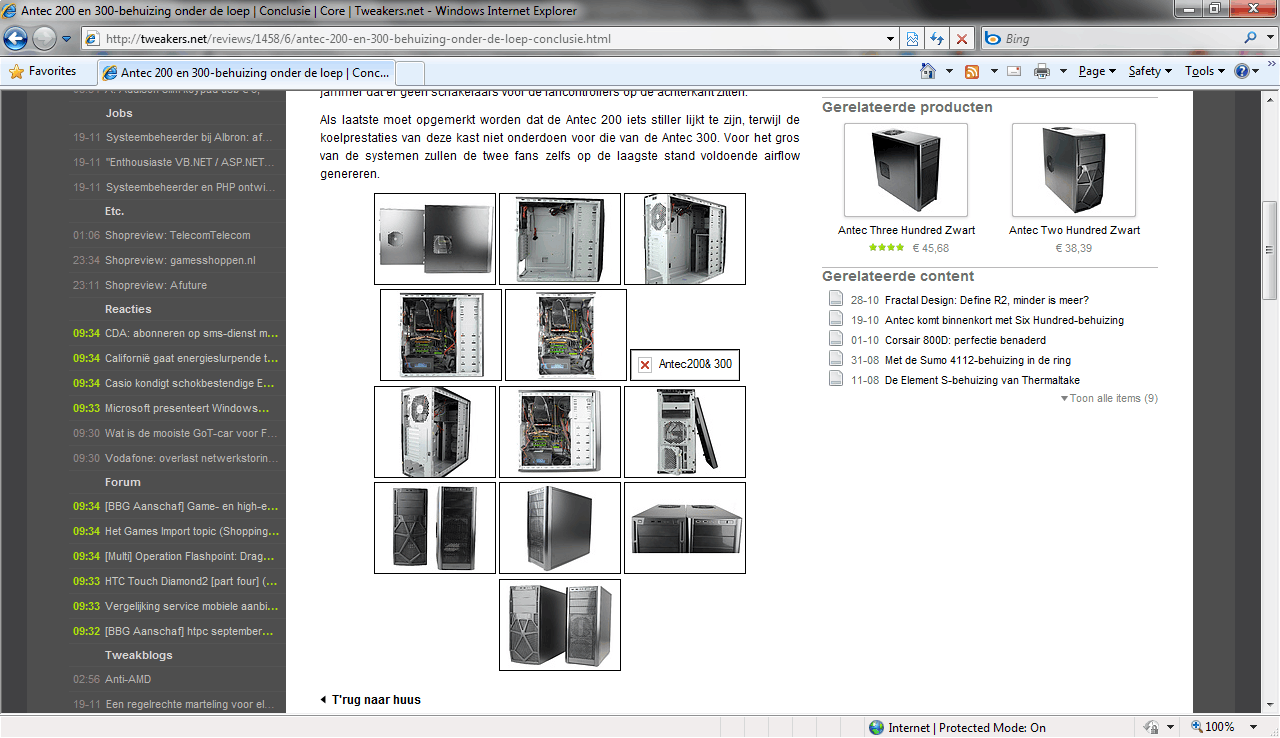Click the document icon beside Fractal Design article
The height and width of the screenshot is (738, 1280).
pyautogui.click(x=836, y=300)
